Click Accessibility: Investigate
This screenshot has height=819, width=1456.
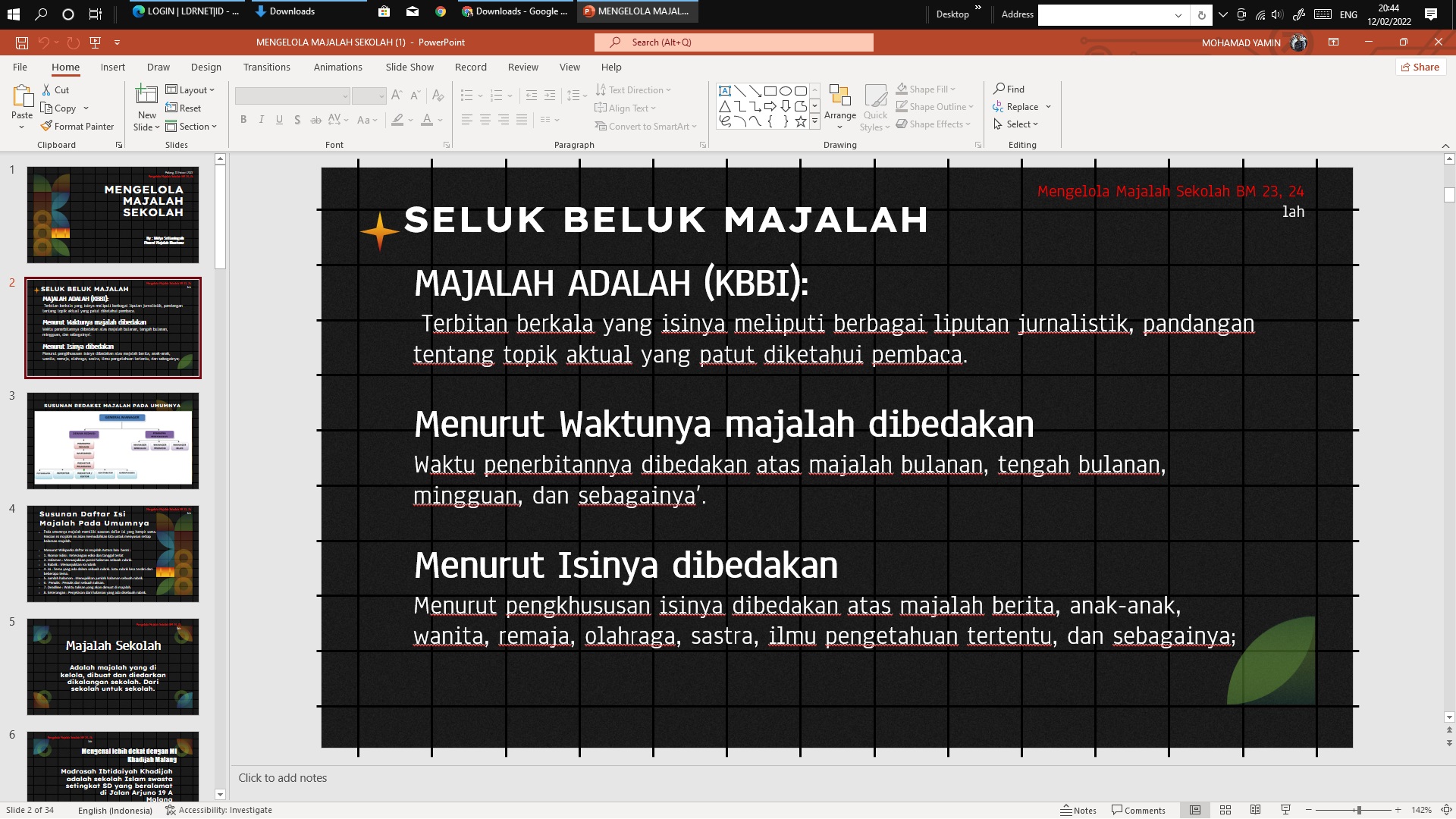tap(219, 810)
